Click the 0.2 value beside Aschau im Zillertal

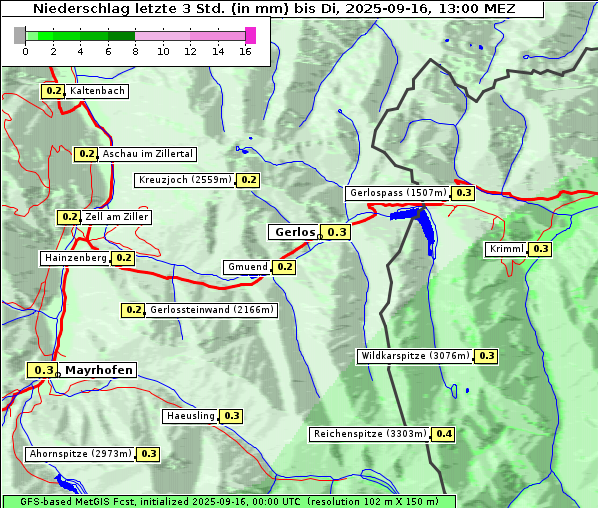86,154
